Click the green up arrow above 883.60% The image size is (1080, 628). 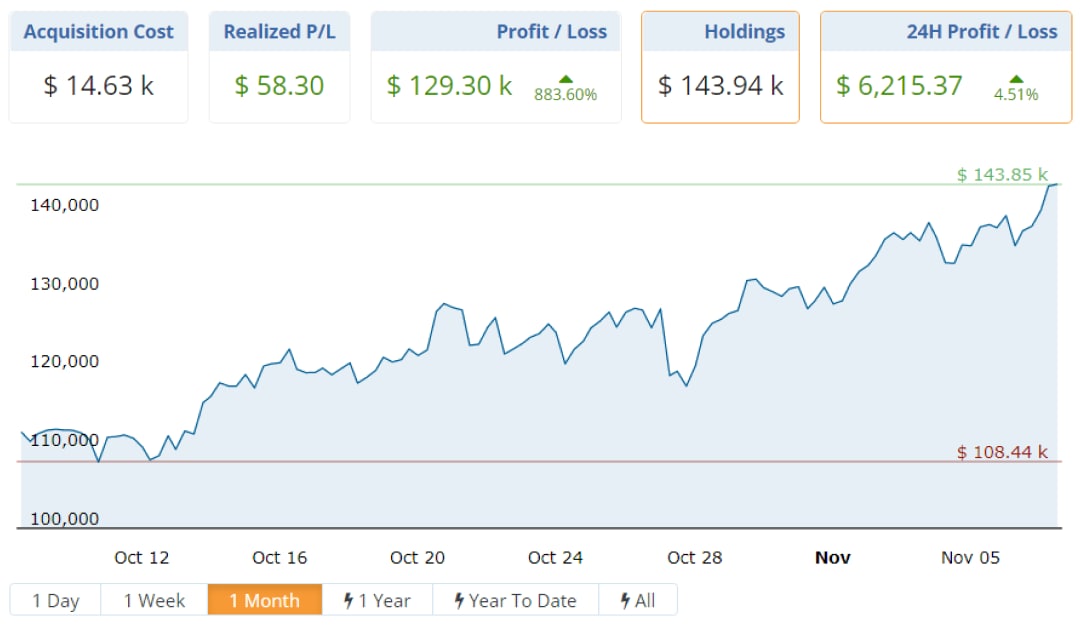tap(566, 79)
